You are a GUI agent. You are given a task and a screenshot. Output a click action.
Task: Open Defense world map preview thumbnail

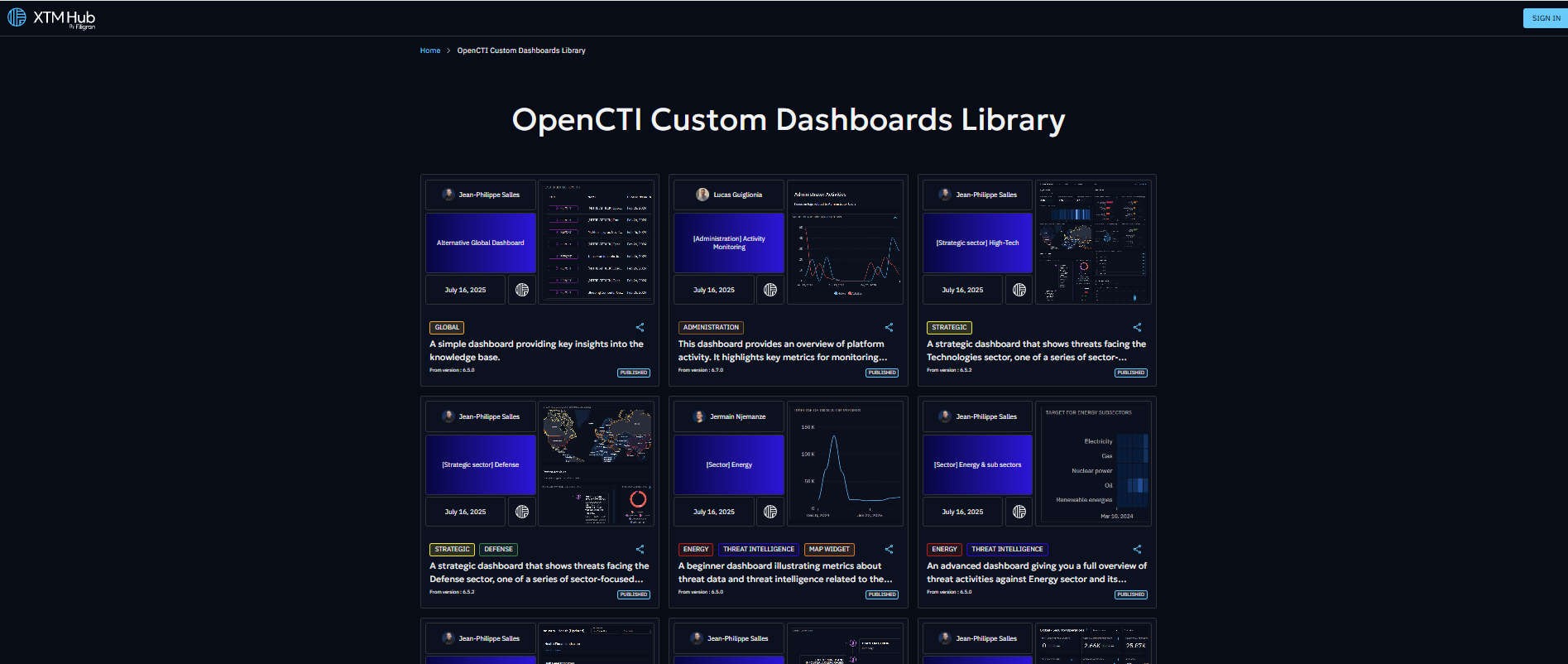tap(597, 464)
